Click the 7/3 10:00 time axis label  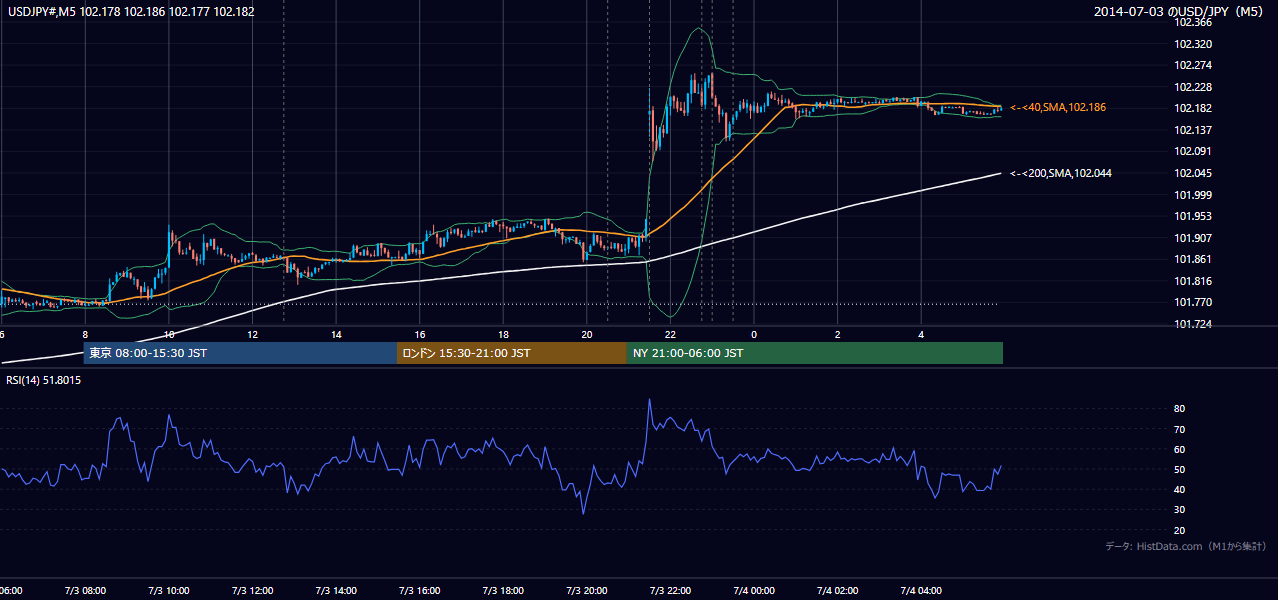coord(169,590)
